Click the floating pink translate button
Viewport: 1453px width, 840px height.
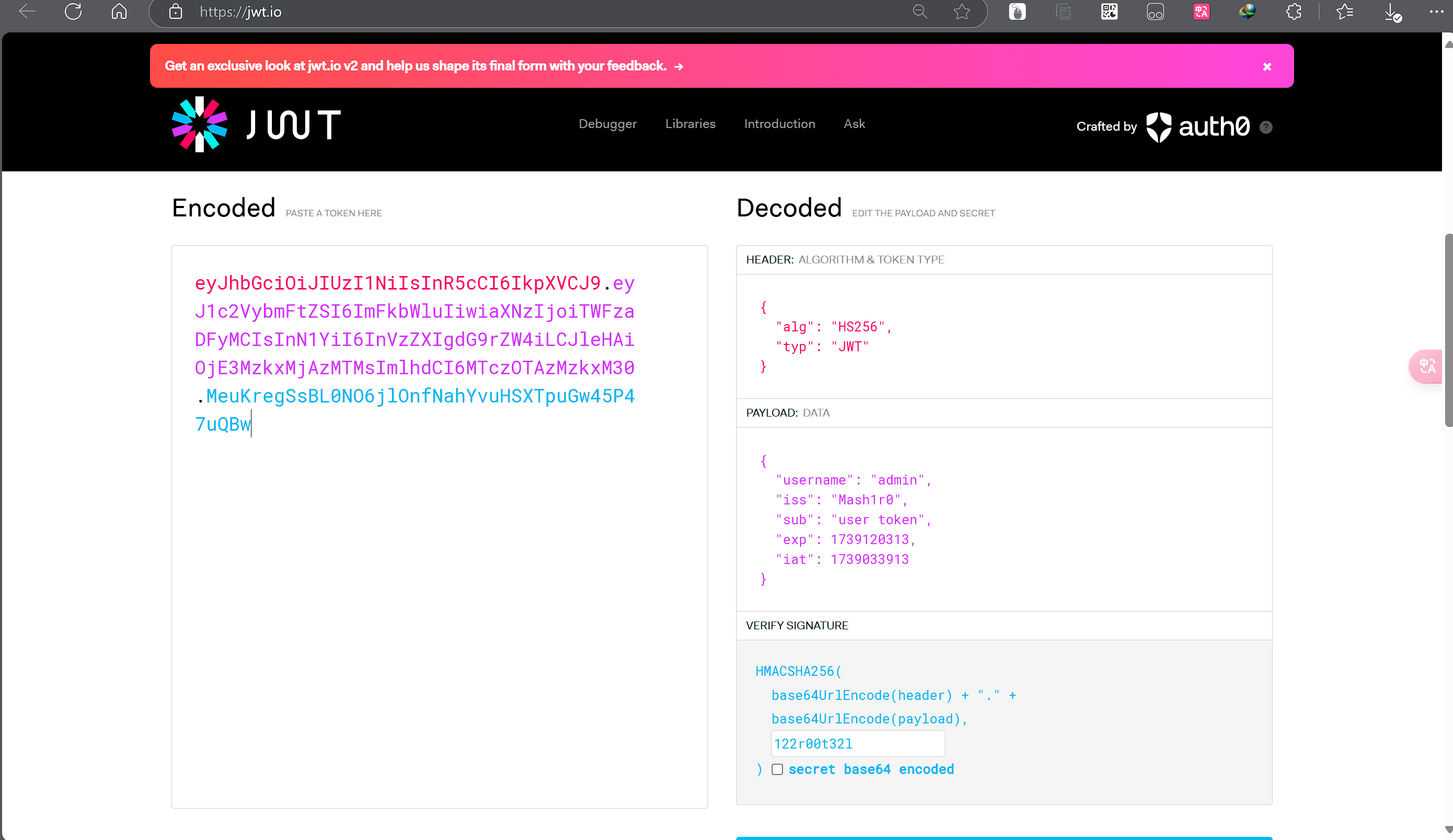click(x=1426, y=366)
